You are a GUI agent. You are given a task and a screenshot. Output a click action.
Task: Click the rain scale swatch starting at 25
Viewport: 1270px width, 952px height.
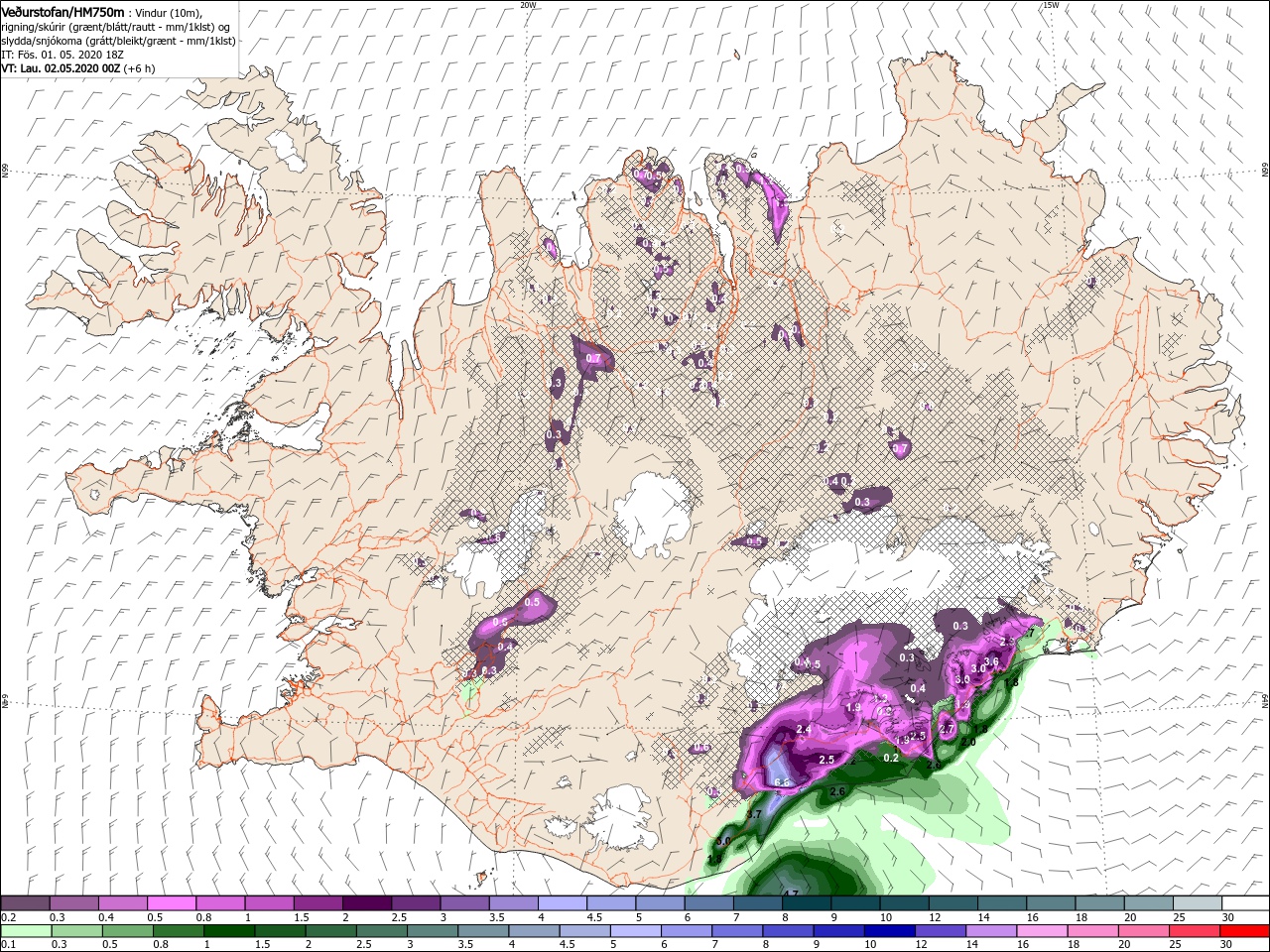(x=1192, y=931)
